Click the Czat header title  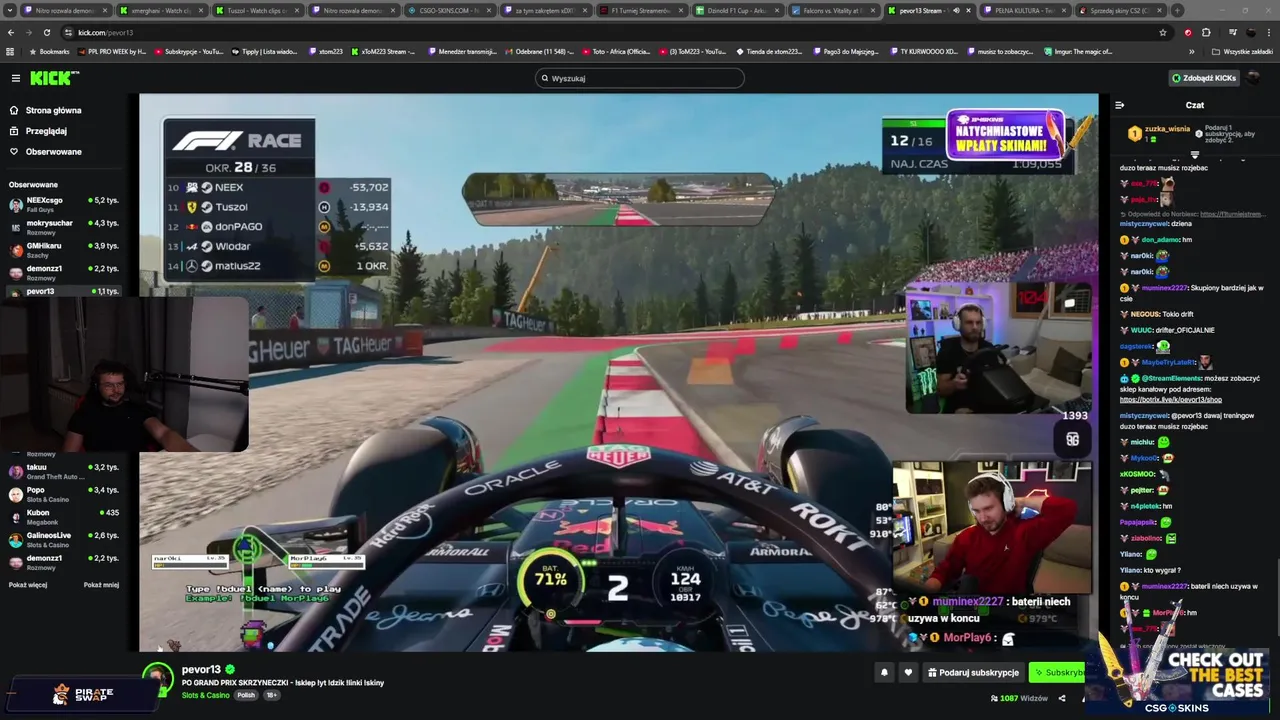click(1195, 105)
